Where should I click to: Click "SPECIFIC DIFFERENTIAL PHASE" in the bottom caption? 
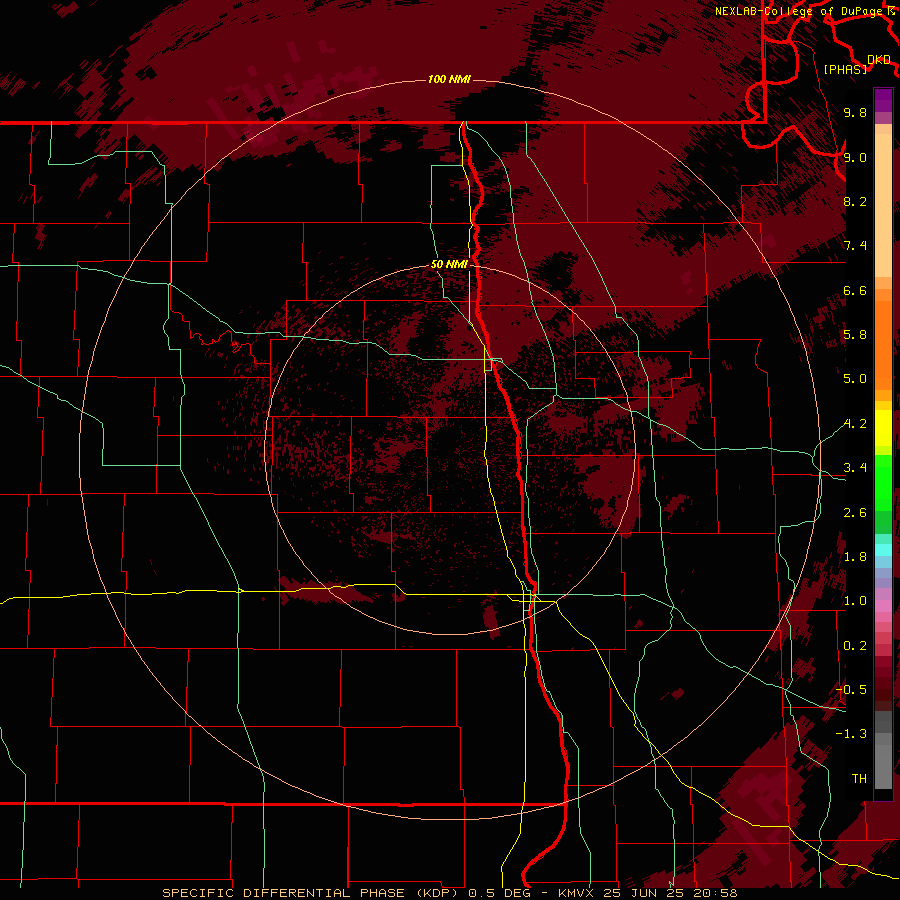click(282, 893)
